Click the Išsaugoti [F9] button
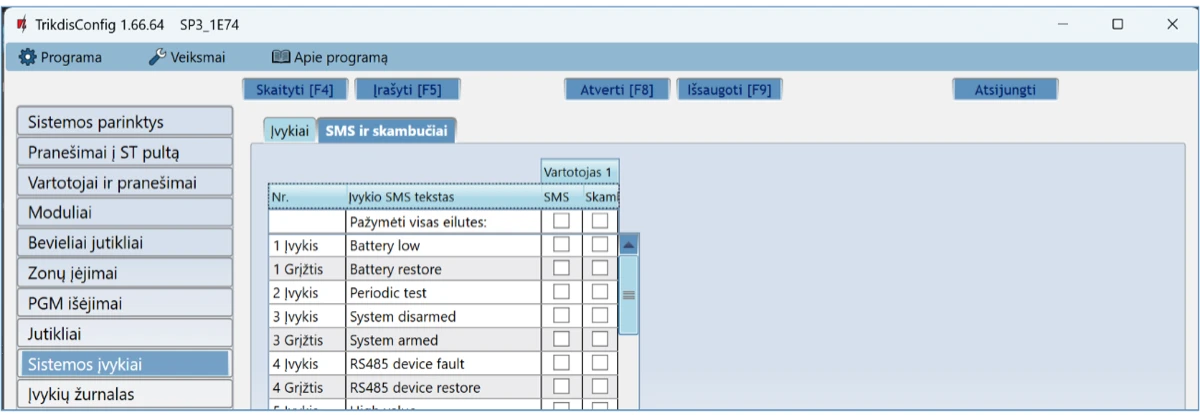This screenshot has width=1200, height=415. click(x=729, y=89)
